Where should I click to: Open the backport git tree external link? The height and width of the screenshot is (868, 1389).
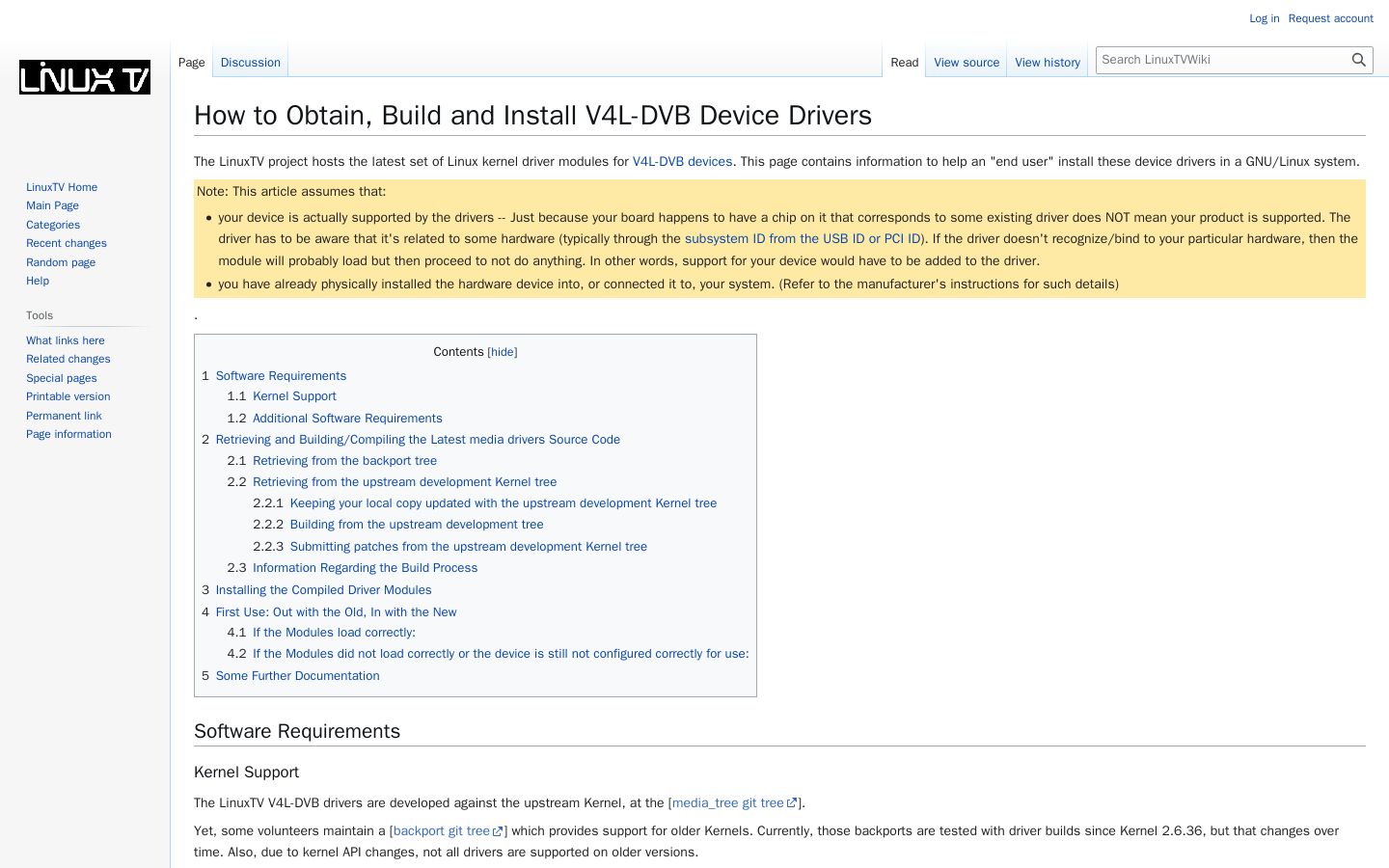[x=448, y=830]
